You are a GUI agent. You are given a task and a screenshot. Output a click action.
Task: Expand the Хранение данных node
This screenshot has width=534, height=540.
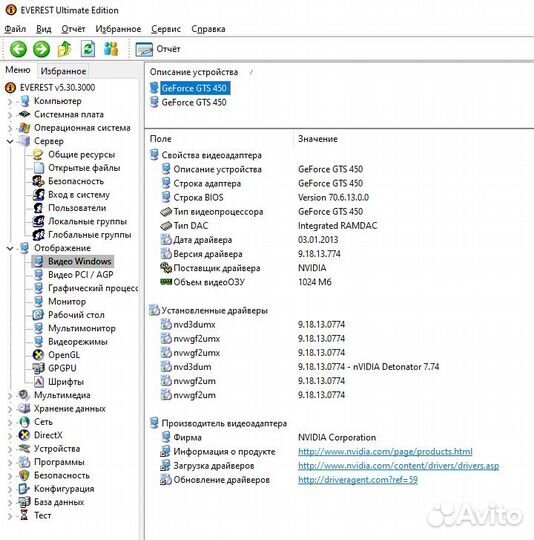[x=10, y=409]
